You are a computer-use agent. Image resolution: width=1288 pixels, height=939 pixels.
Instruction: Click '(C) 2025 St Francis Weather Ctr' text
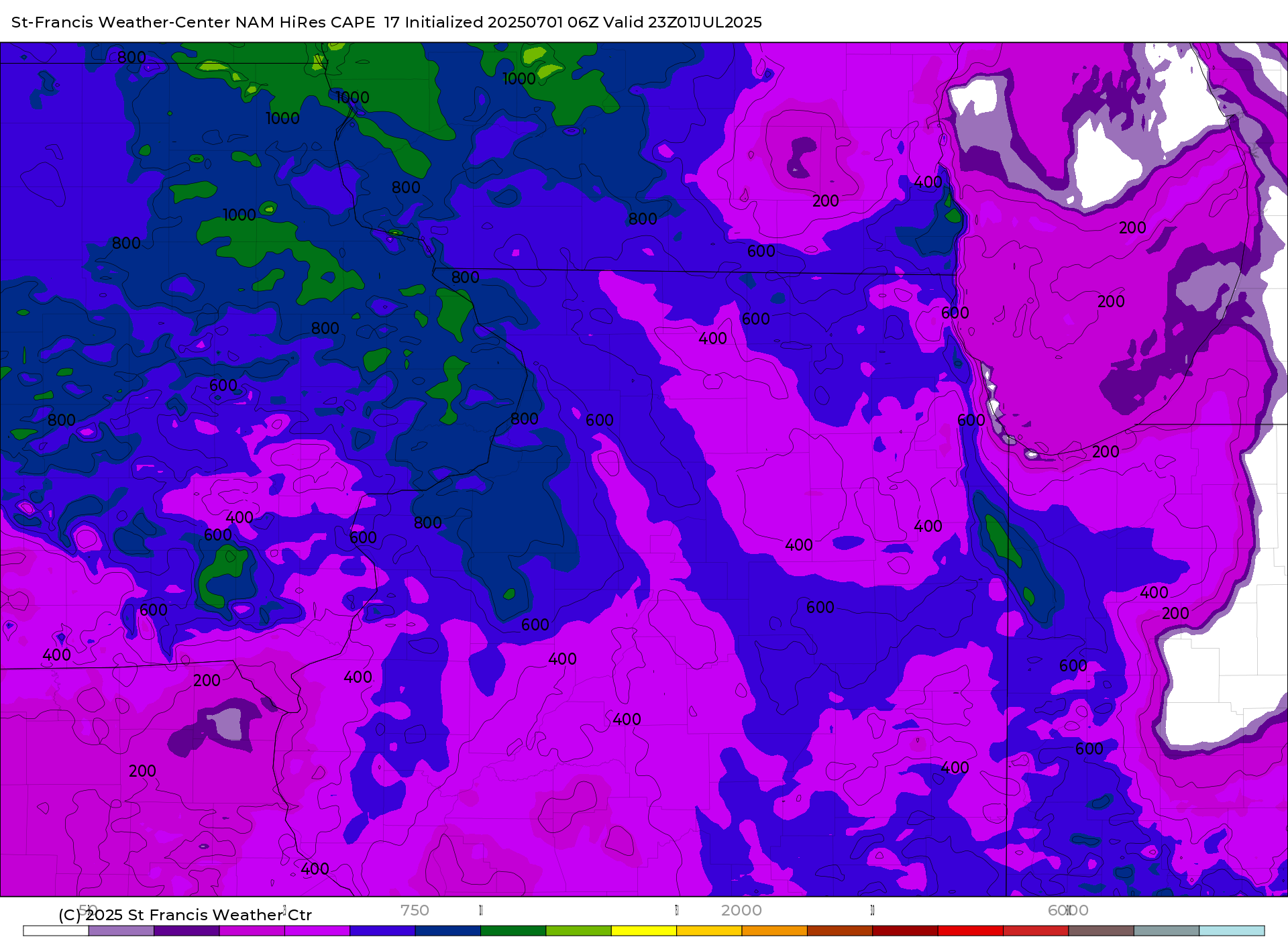185,915
